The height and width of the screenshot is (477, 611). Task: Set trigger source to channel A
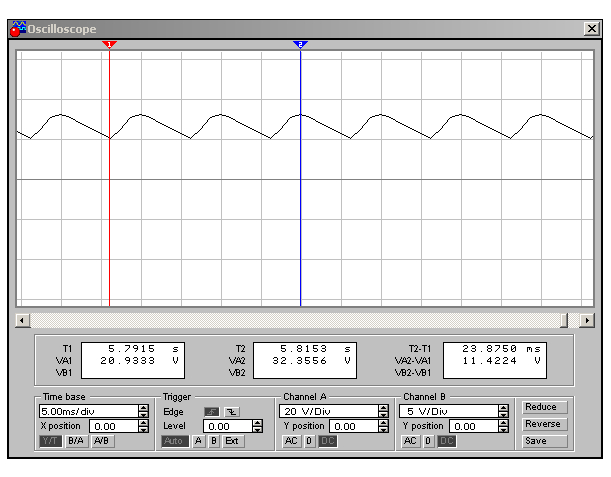[198, 441]
